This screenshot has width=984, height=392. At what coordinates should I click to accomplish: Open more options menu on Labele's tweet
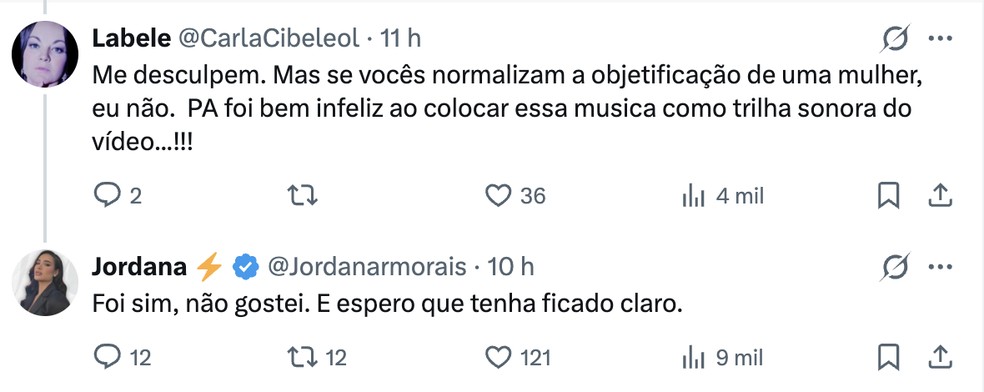pos(940,39)
